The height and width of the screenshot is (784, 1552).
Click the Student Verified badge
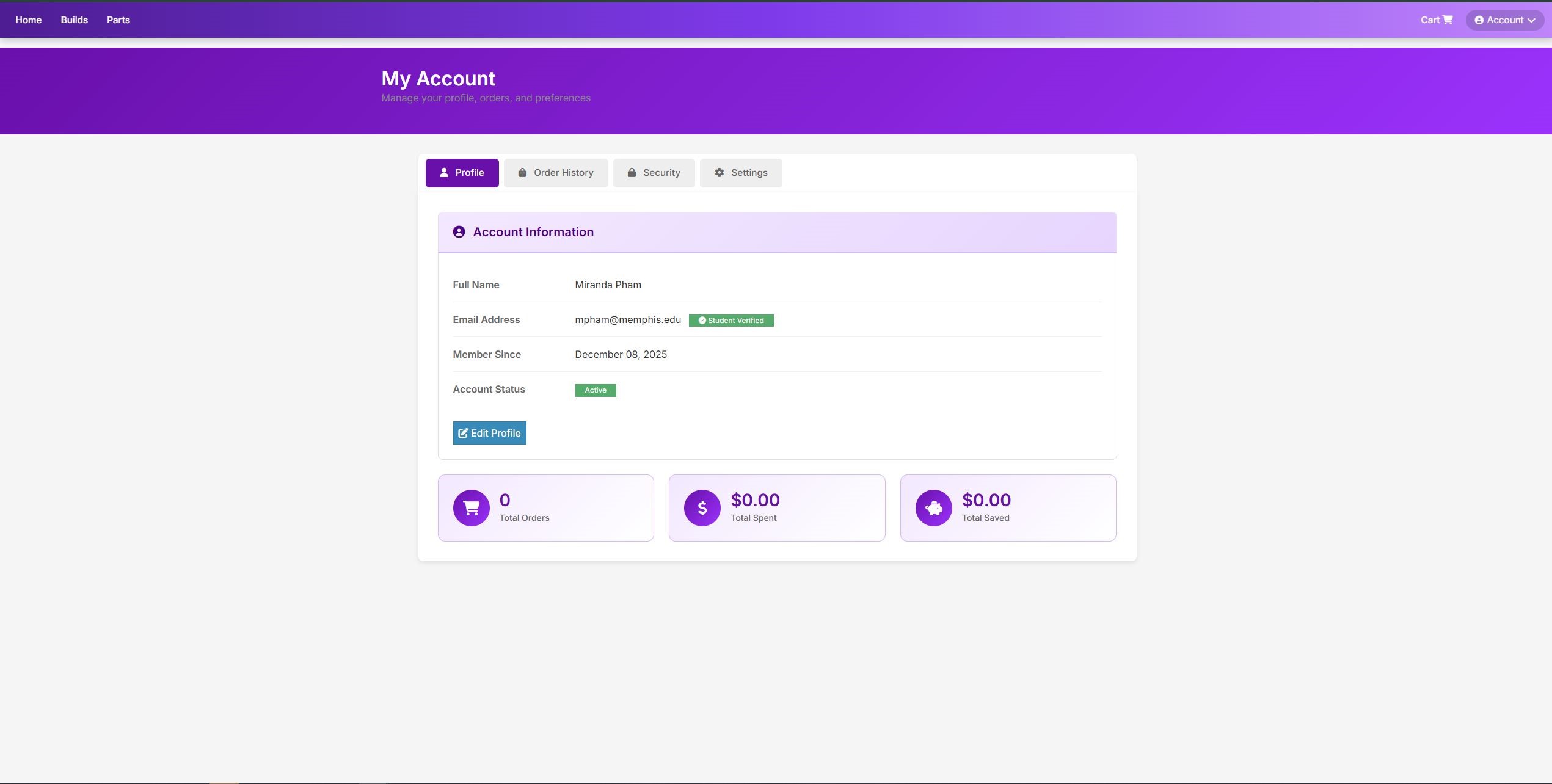[730, 321]
